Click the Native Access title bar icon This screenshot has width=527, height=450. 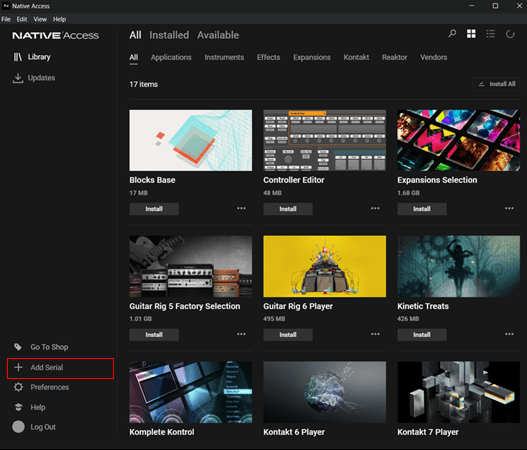pyautogui.click(x=6, y=6)
